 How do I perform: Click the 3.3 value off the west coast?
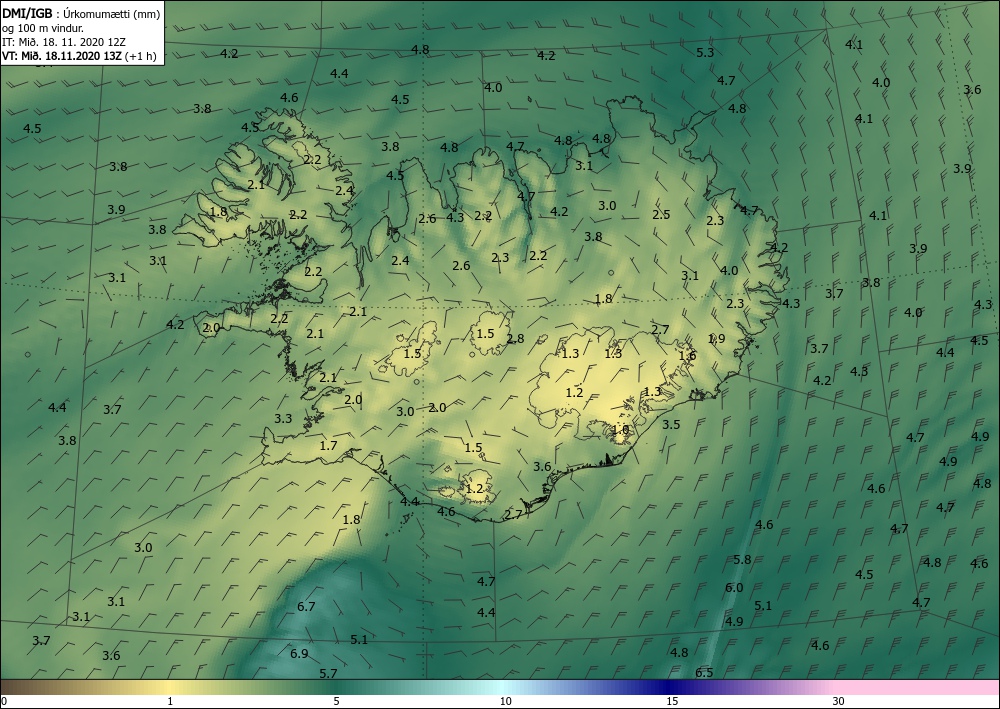click(283, 419)
